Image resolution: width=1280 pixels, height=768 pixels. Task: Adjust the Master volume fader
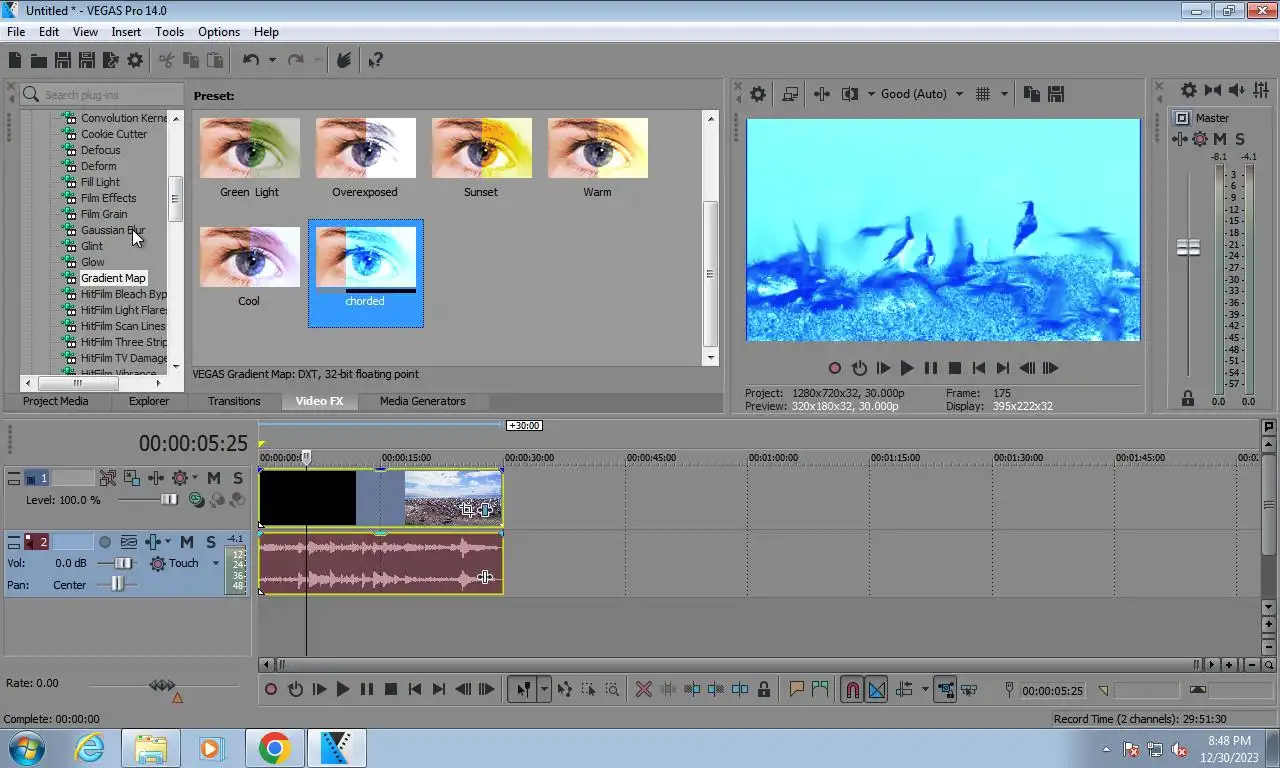tap(1188, 247)
